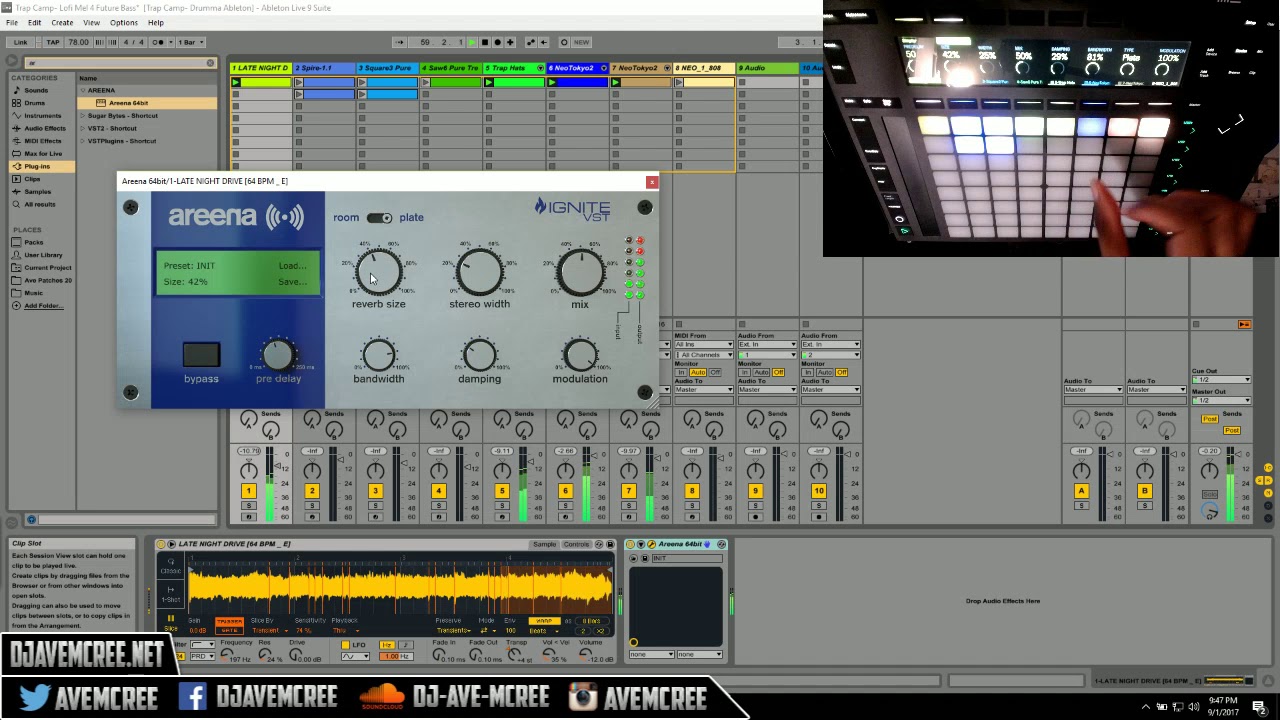The image size is (1280, 720).
Task: Switch to the Controls tab in the sample editor
Action: click(577, 544)
